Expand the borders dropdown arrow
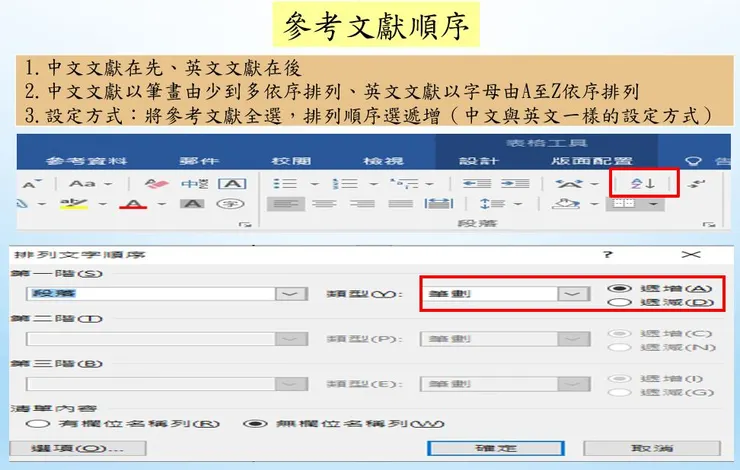This screenshot has height=470, width=740. [x=653, y=204]
